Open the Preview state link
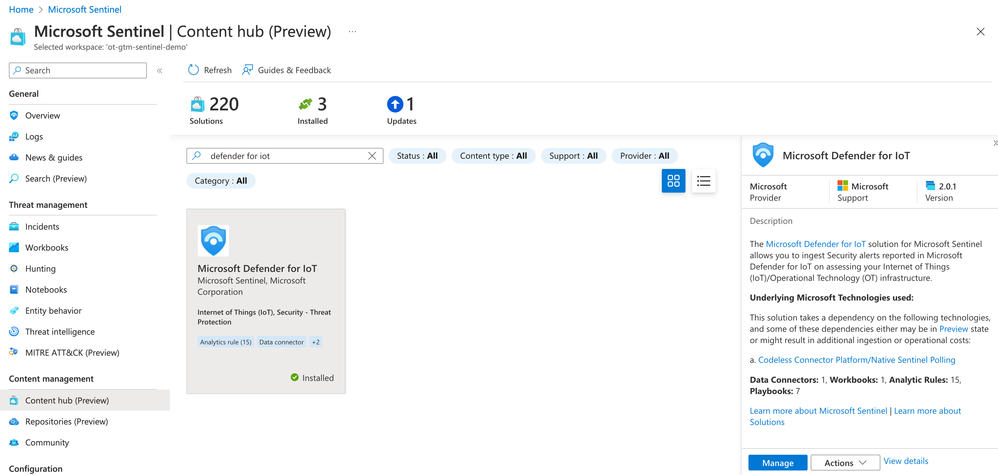The width and height of the screenshot is (998, 475). (953, 329)
